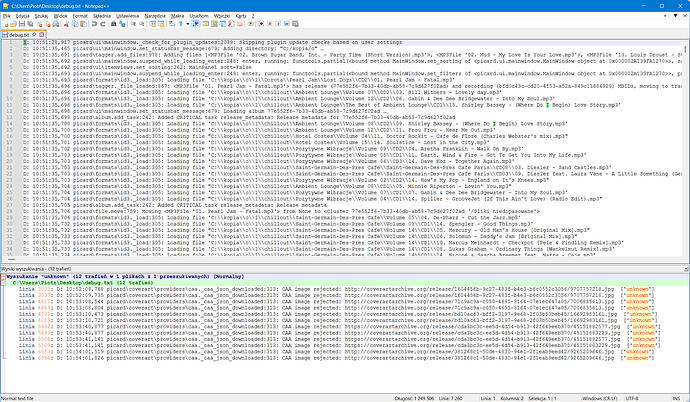Open the Plik menu

click(x=7, y=16)
